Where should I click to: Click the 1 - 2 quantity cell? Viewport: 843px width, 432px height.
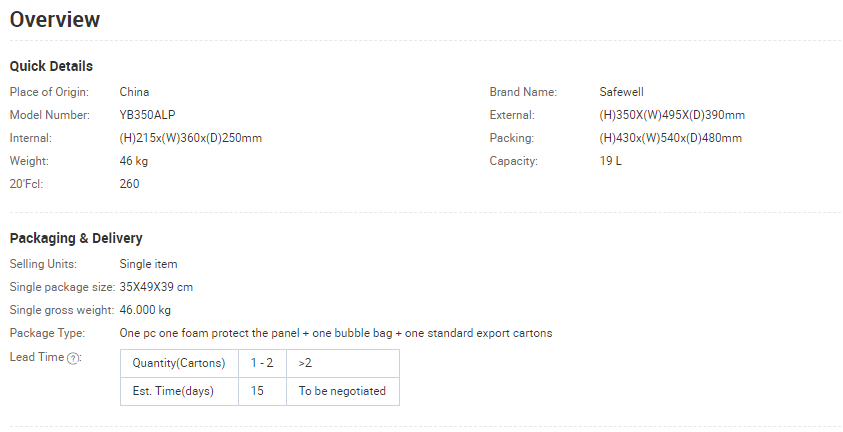click(262, 363)
